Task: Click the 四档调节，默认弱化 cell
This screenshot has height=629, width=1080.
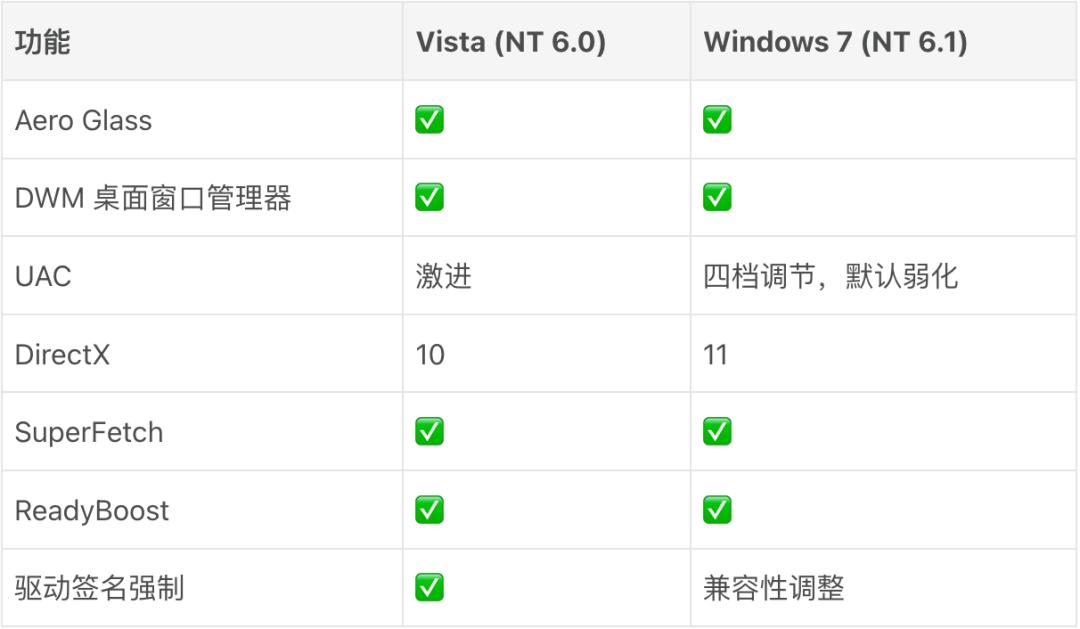Action: [831, 276]
